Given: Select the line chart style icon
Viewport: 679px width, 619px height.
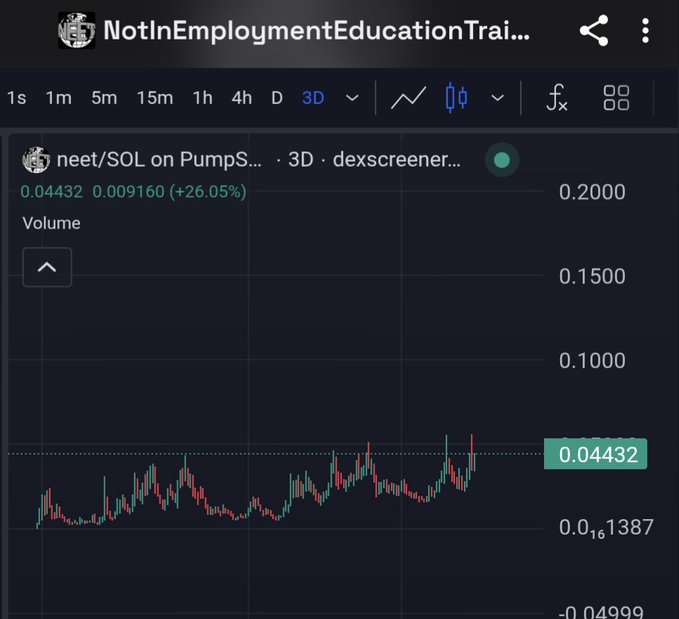Looking at the screenshot, I should 408,98.
